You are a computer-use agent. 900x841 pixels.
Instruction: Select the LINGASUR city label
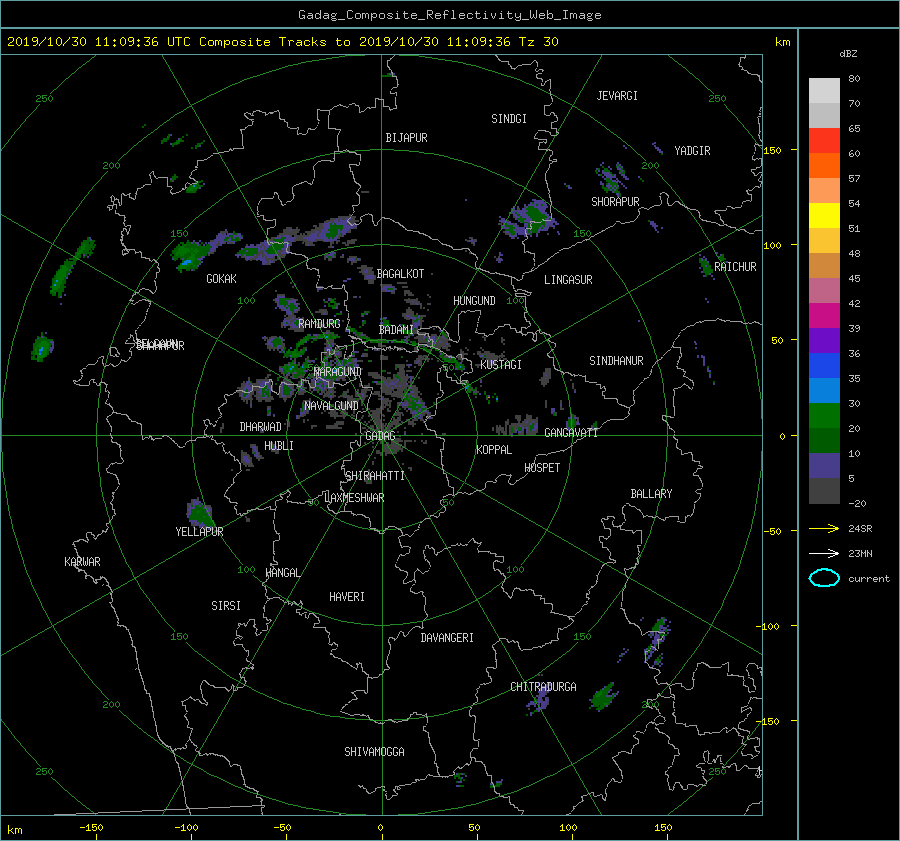tap(568, 280)
